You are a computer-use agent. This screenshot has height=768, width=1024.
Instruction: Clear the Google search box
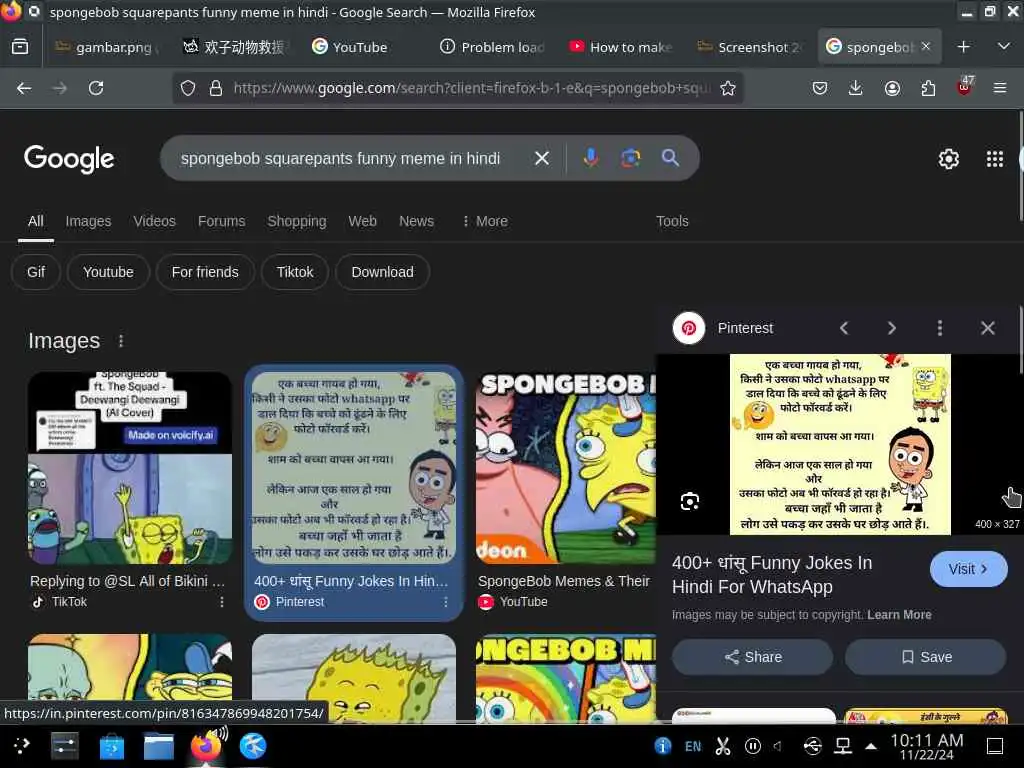[x=541, y=158]
